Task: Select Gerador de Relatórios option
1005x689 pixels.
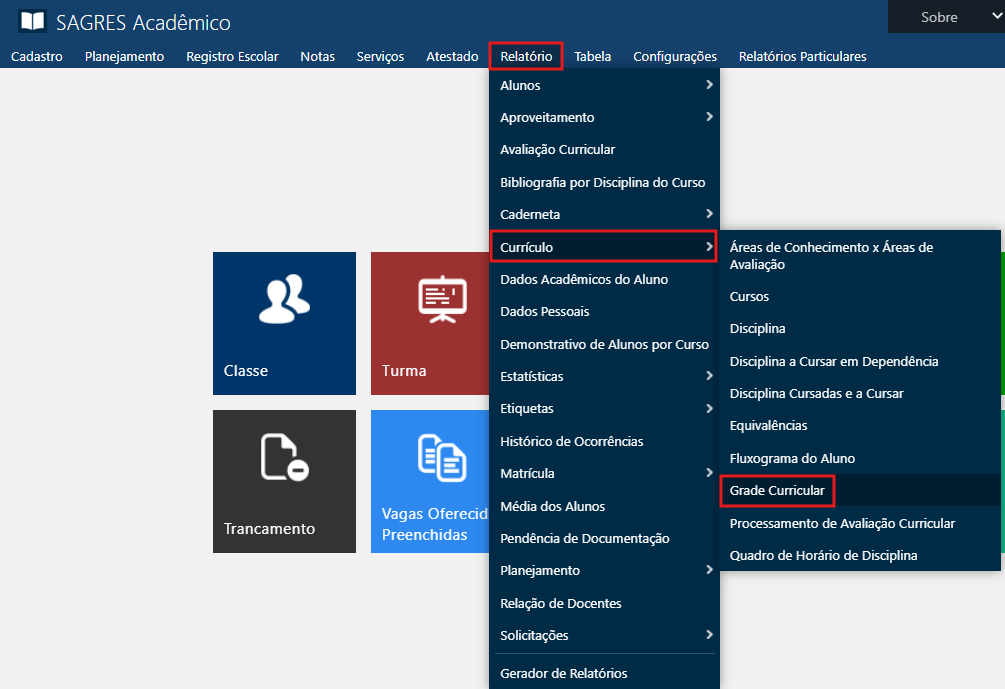Action: pyautogui.click(x=563, y=672)
